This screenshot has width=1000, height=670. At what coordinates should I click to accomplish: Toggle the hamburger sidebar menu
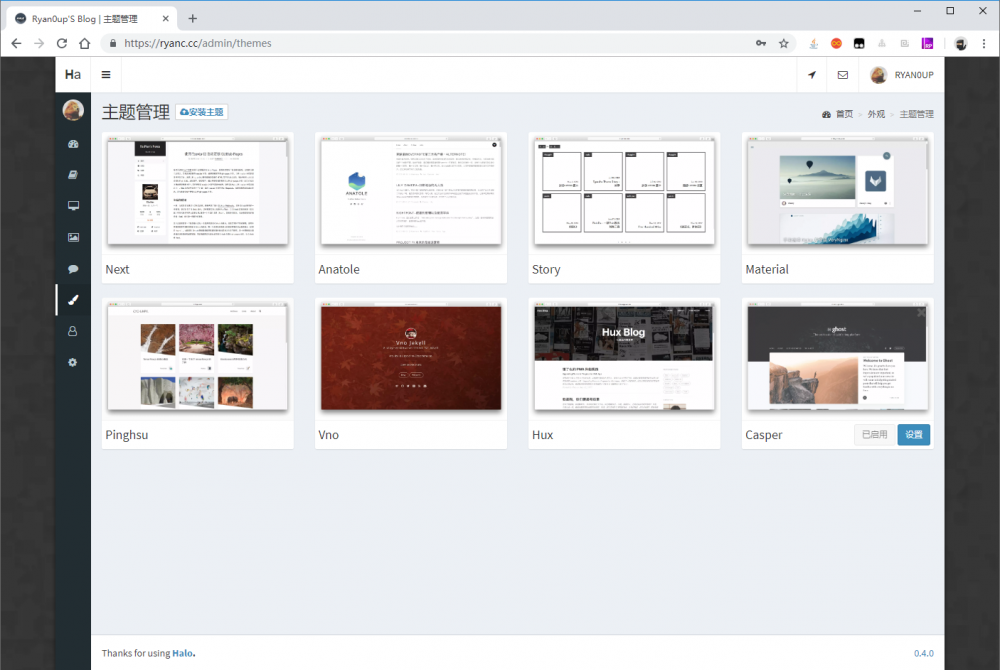pos(106,75)
